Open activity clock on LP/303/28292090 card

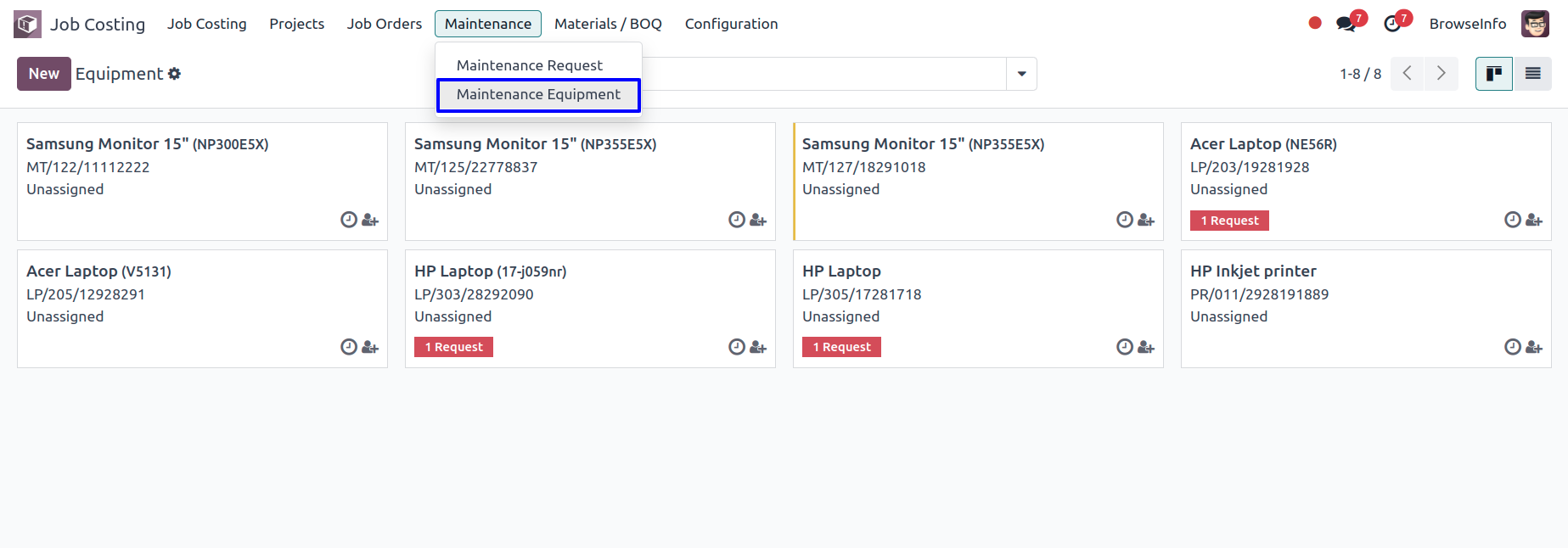point(737,346)
